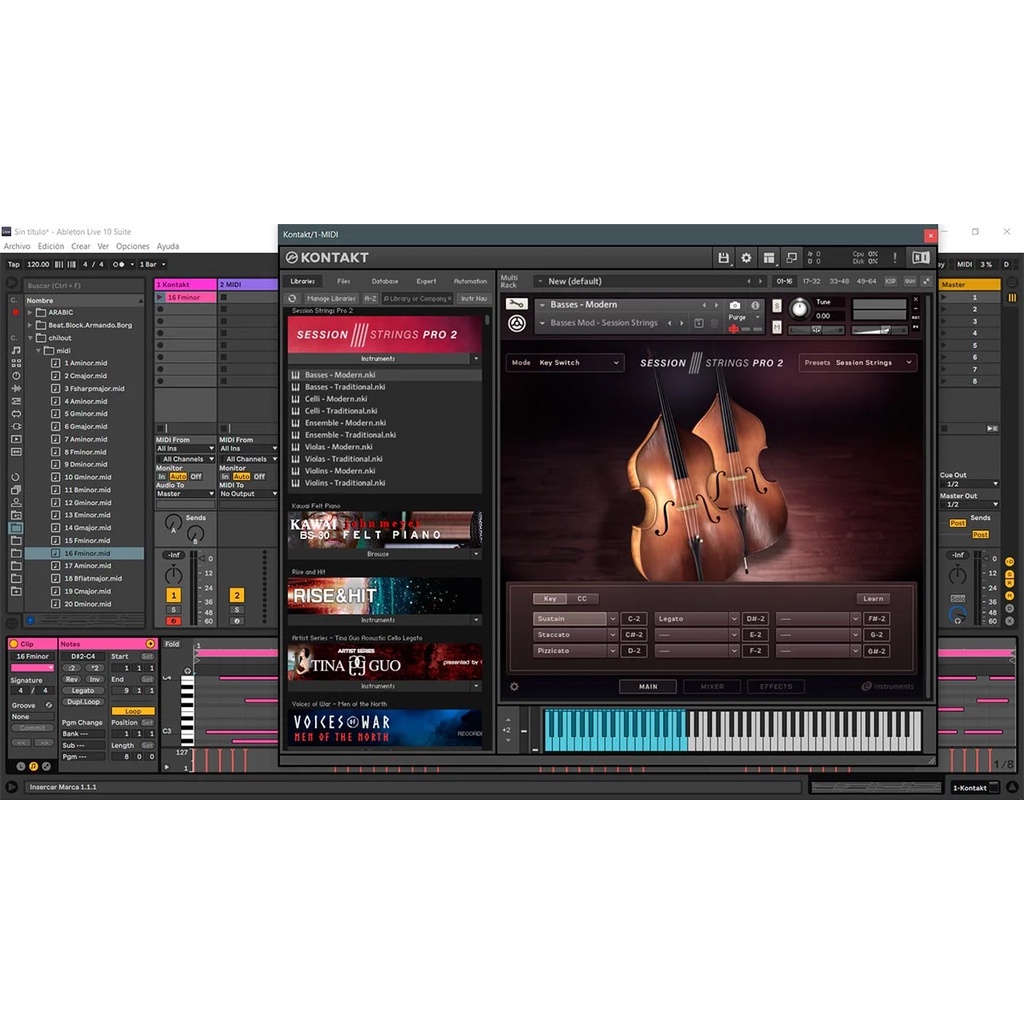Click the info icon in instrument header
The width and height of the screenshot is (1024, 1024).
[755, 305]
